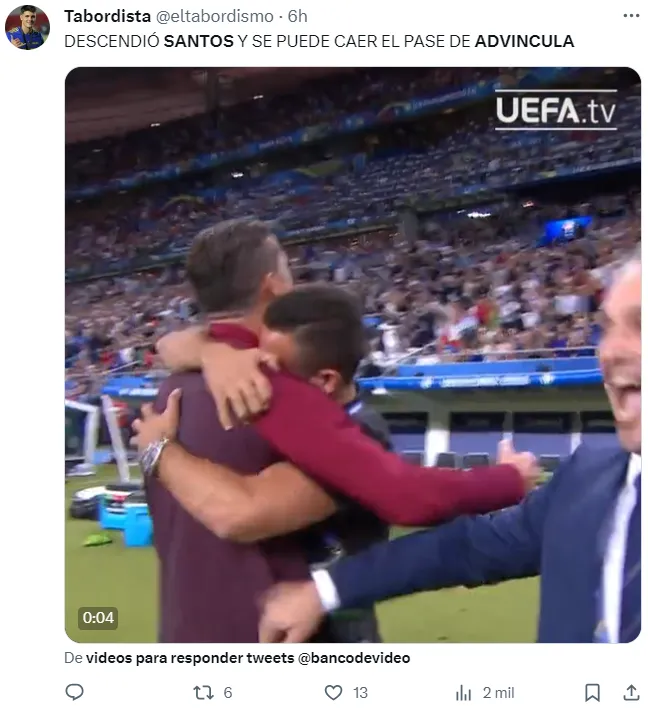Click the Tabordista display name

[107, 17]
